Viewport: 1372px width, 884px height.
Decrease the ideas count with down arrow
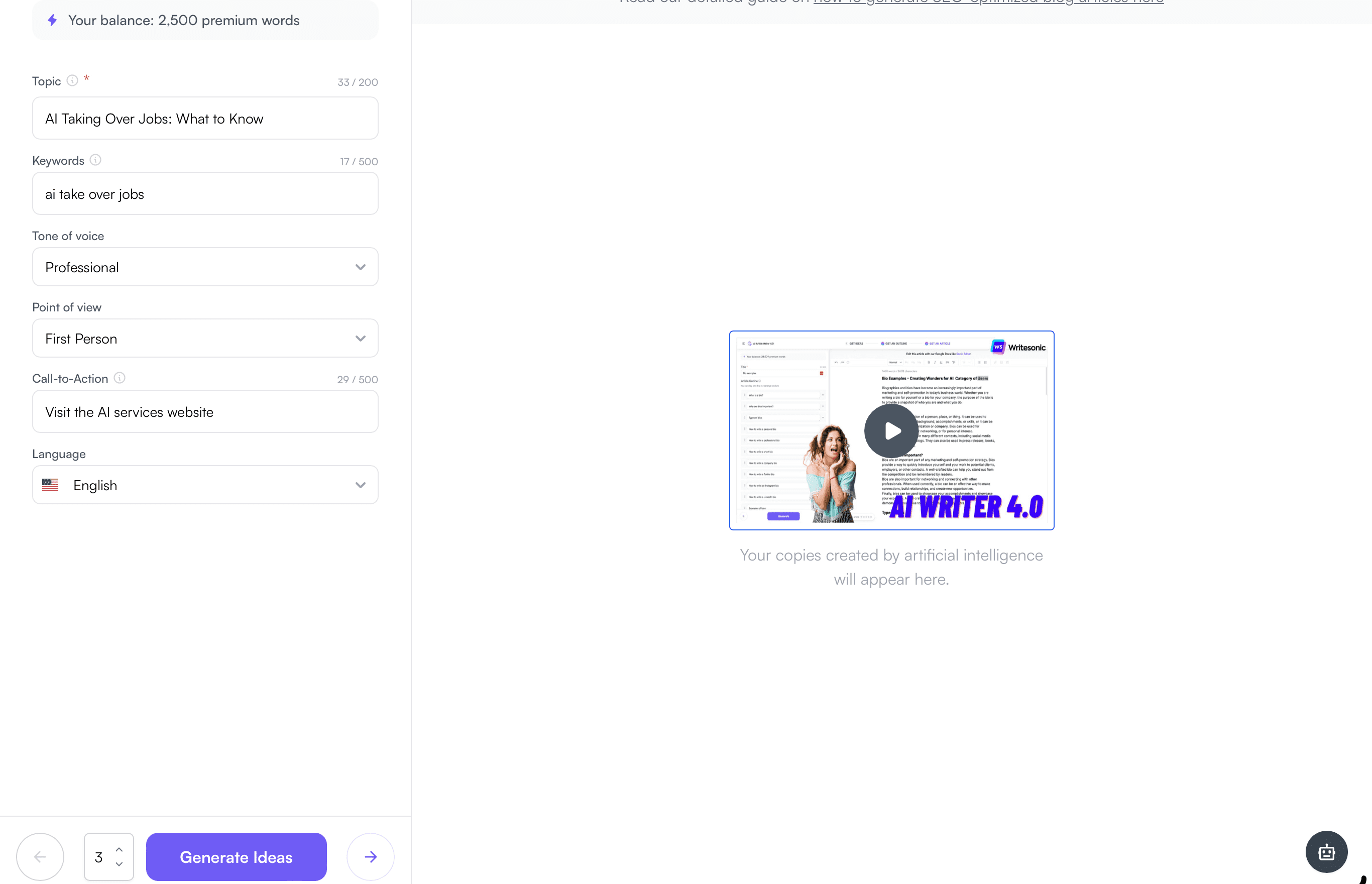click(120, 865)
